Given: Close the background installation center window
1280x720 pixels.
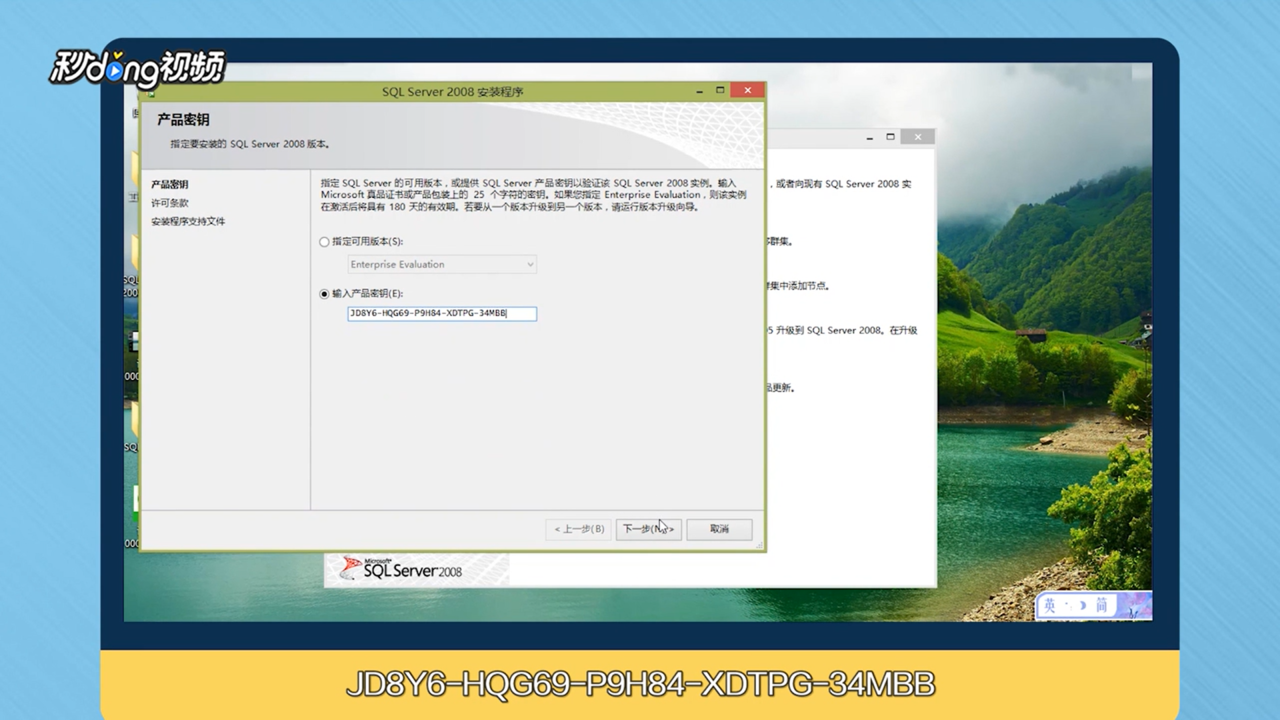Looking at the screenshot, I should click(917, 137).
